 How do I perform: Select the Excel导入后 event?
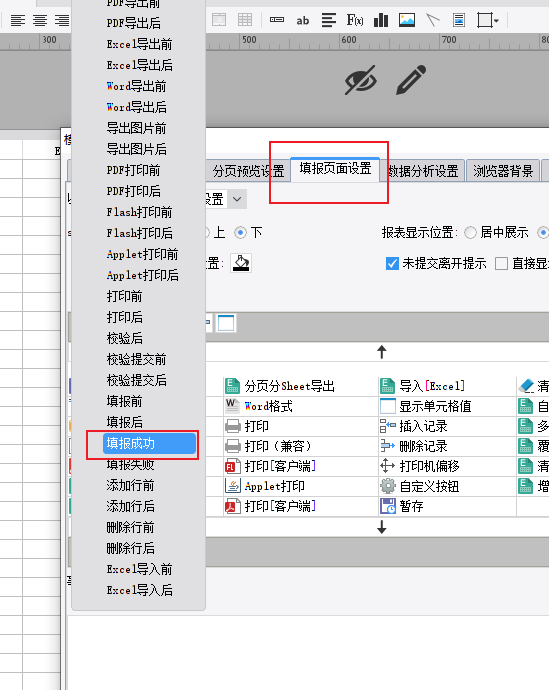(139, 590)
